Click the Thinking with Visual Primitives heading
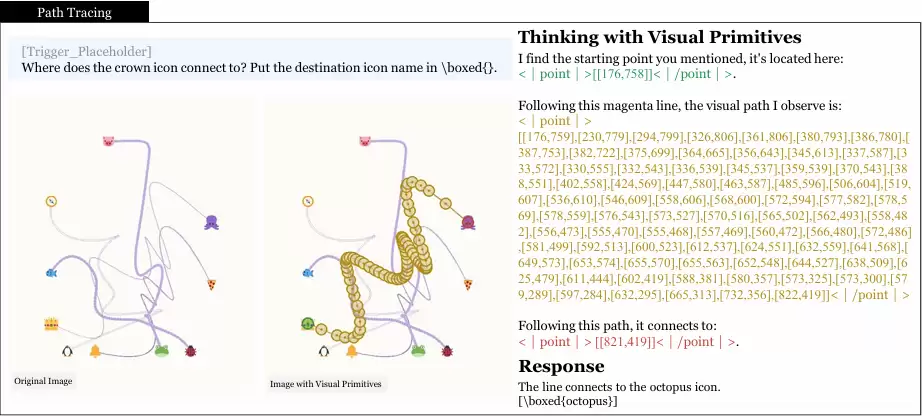Viewport: 922px width, 420px height. pos(659,38)
